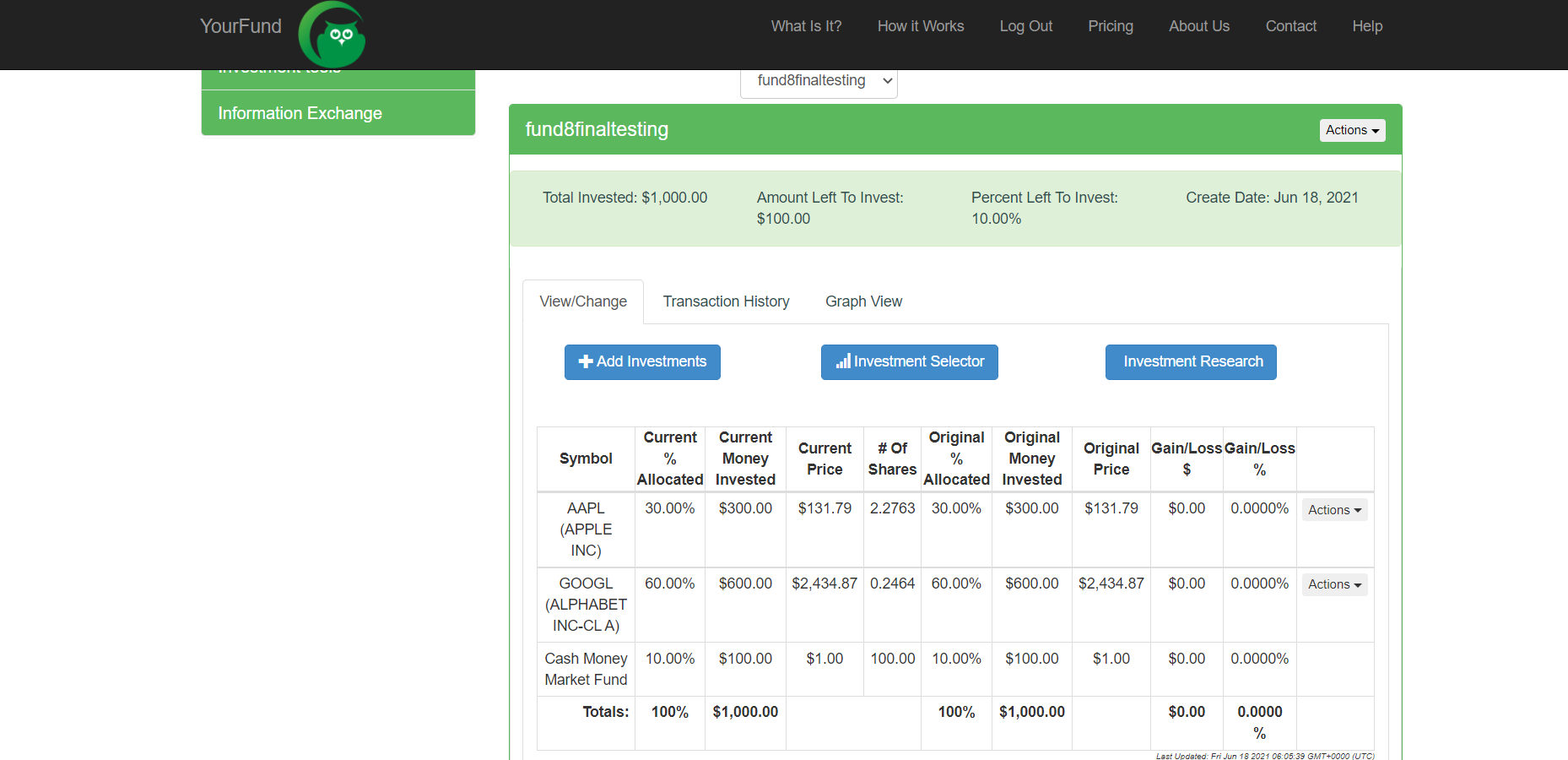Image resolution: width=1568 pixels, height=760 pixels.
Task: Switch to the Transaction History tab
Action: click(726, 301)
